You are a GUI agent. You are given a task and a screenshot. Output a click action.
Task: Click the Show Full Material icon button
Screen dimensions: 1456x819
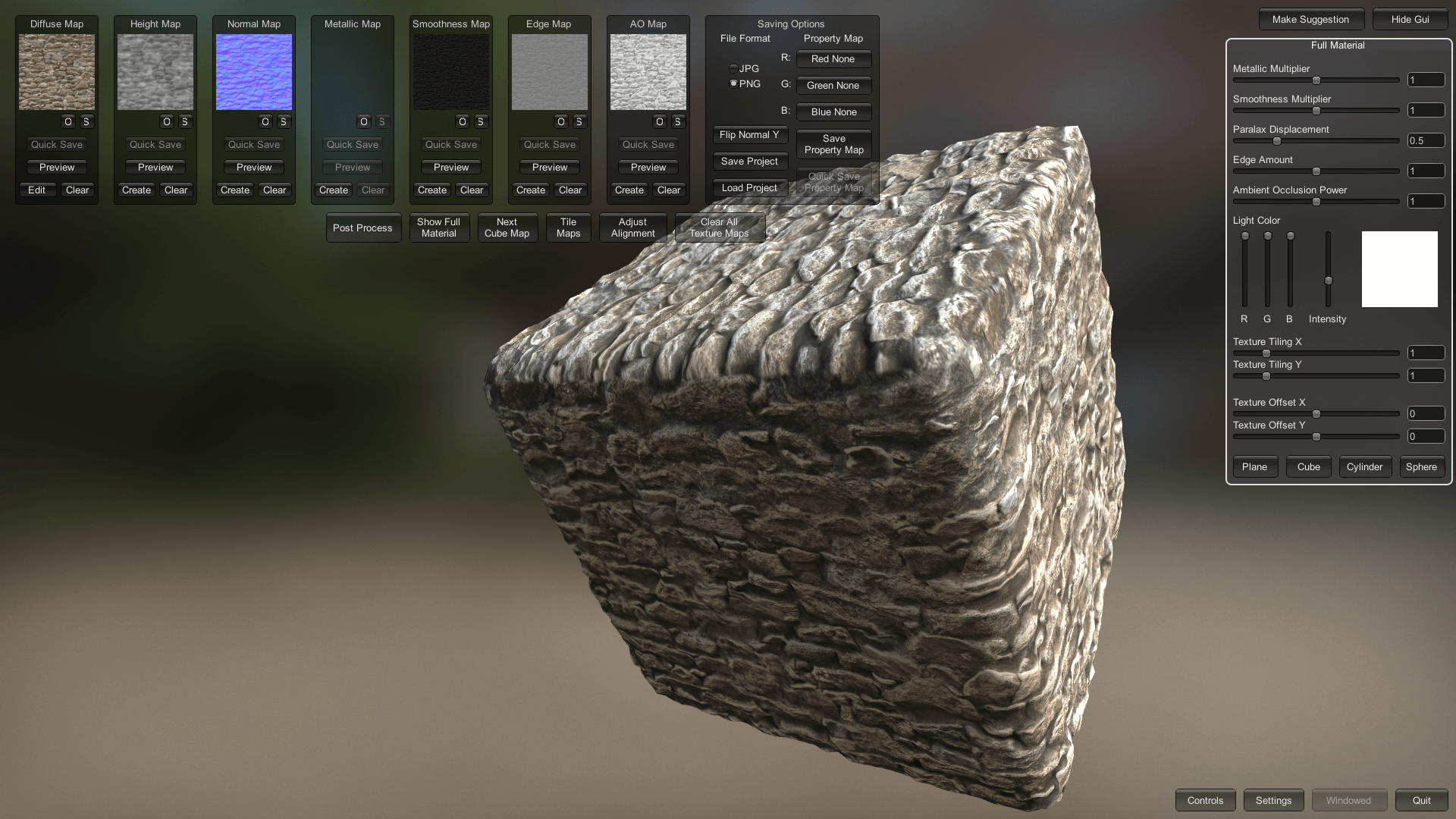point(439,227)
